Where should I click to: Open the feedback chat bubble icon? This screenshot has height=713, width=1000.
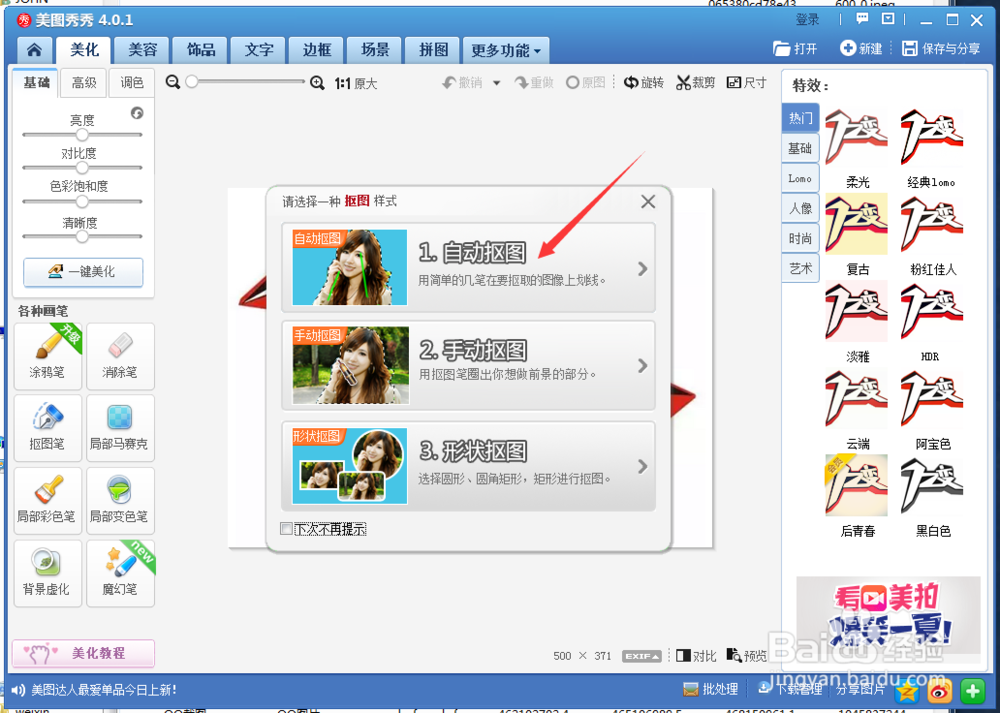pyautogui.click(x=862, y=19)
